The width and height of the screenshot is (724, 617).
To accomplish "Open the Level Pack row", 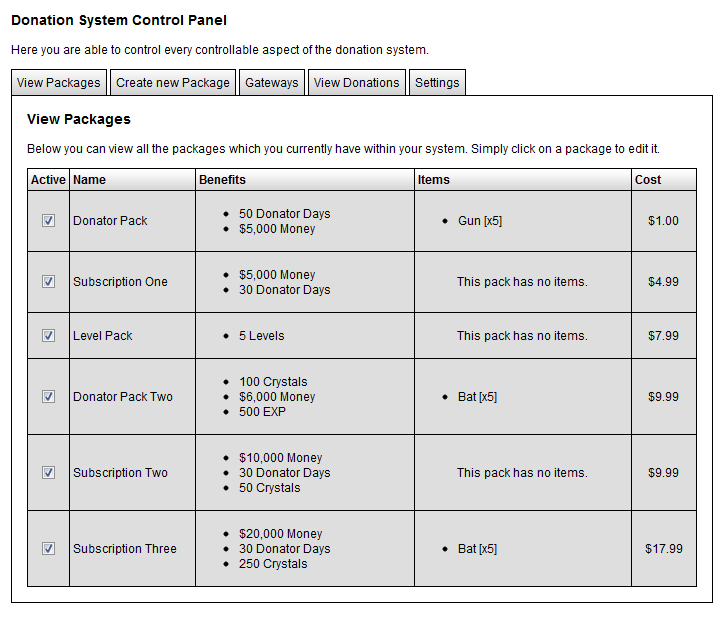I will (103, 336).
